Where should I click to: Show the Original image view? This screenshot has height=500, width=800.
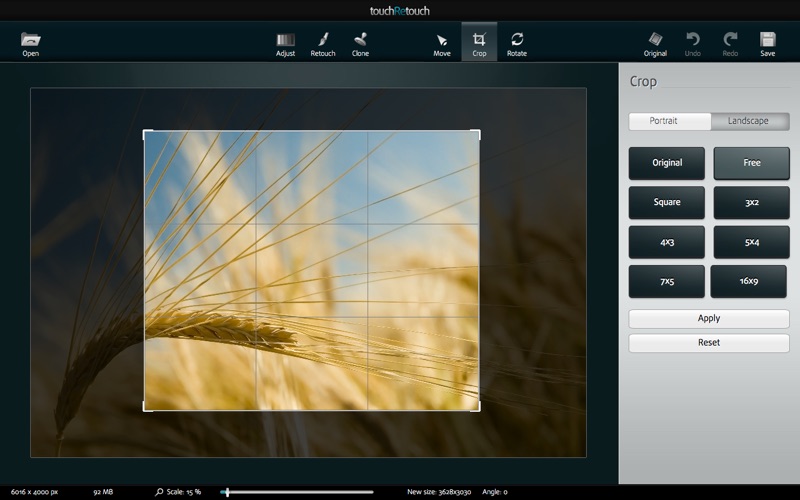click(655, 42)
